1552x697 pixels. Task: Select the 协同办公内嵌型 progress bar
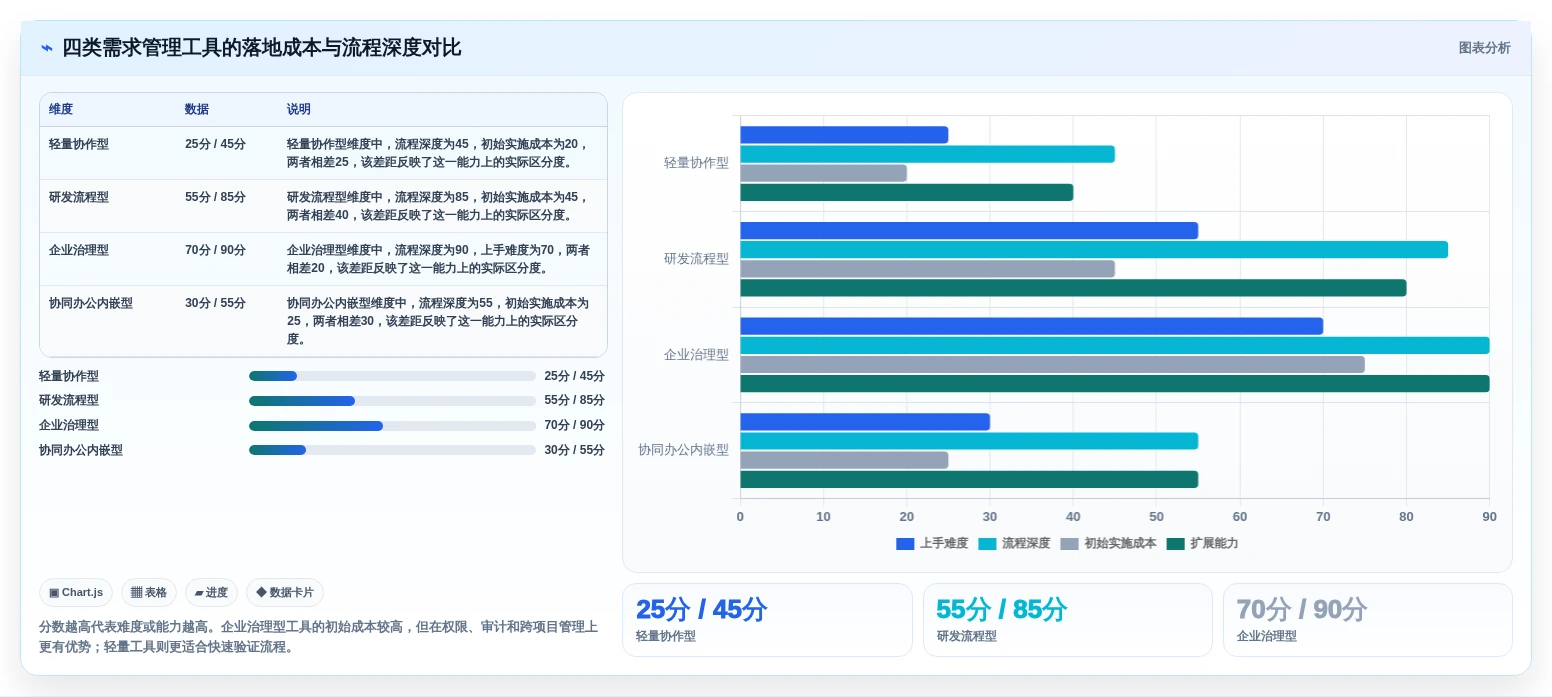point(392,450)
